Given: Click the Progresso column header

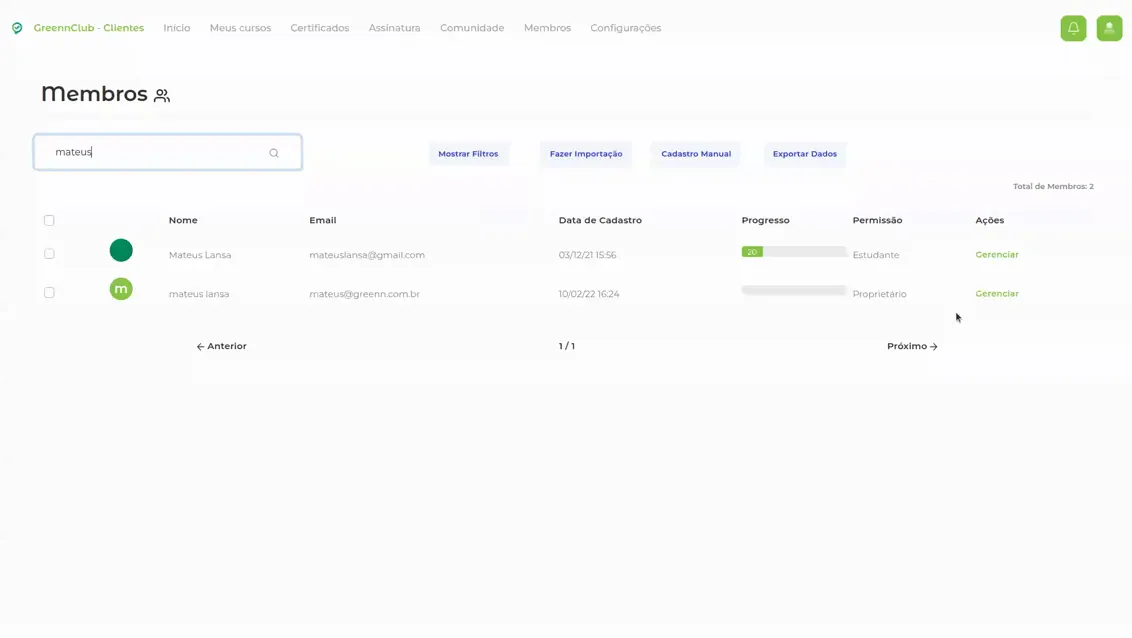Looking at the screenshot, I should (765, 220).
